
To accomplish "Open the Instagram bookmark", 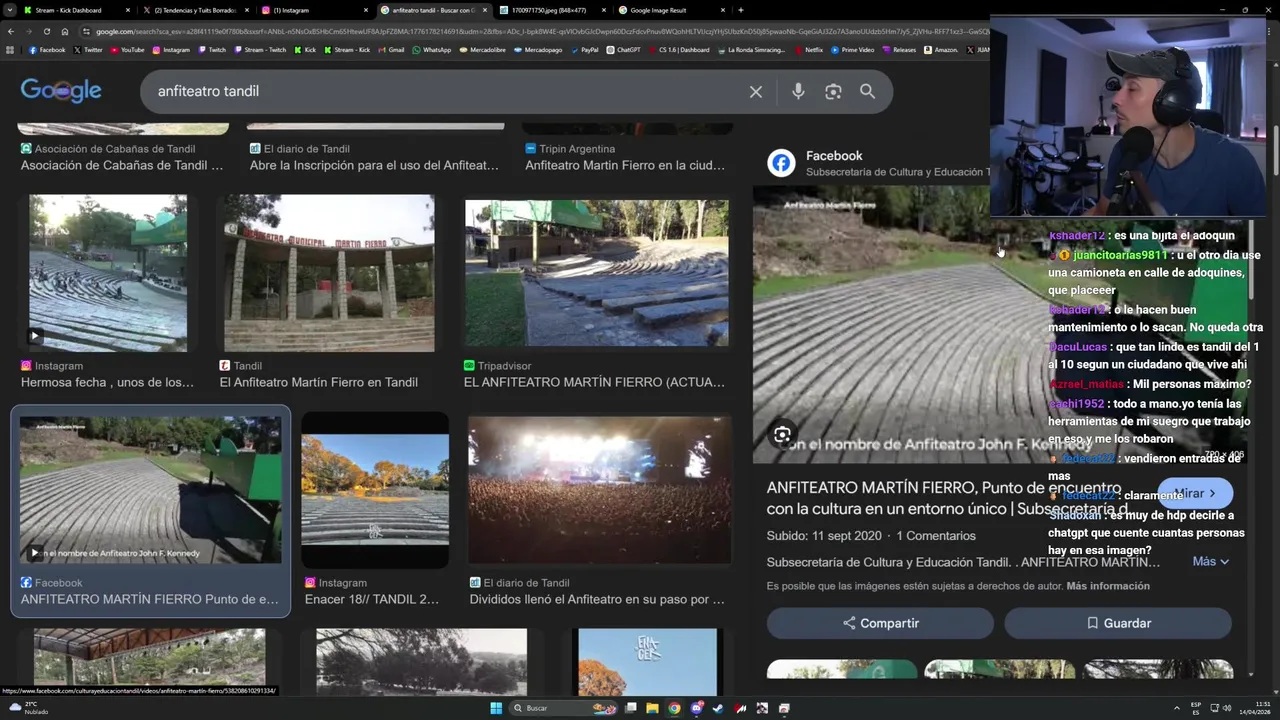I will [x=170, y=50].
